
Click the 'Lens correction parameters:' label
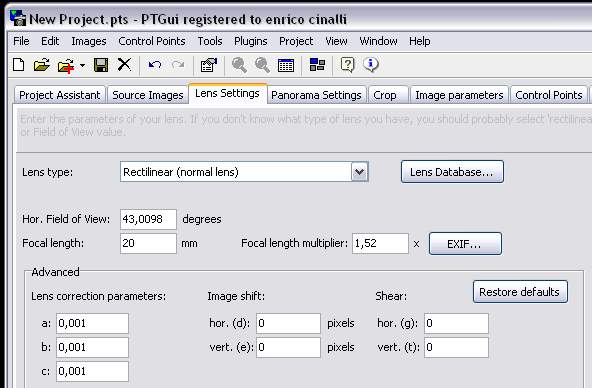tap(99, 296)
